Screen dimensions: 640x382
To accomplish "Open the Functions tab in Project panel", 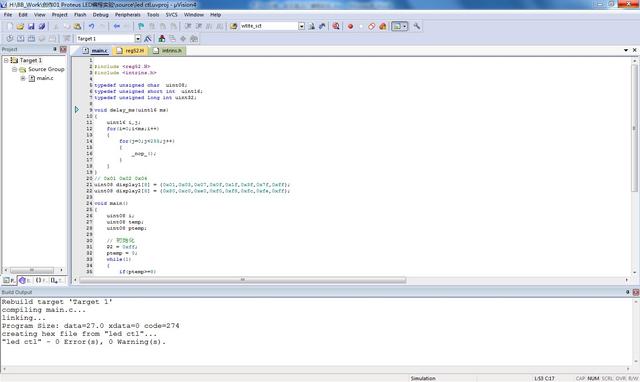I will click(x=41, y=280).
